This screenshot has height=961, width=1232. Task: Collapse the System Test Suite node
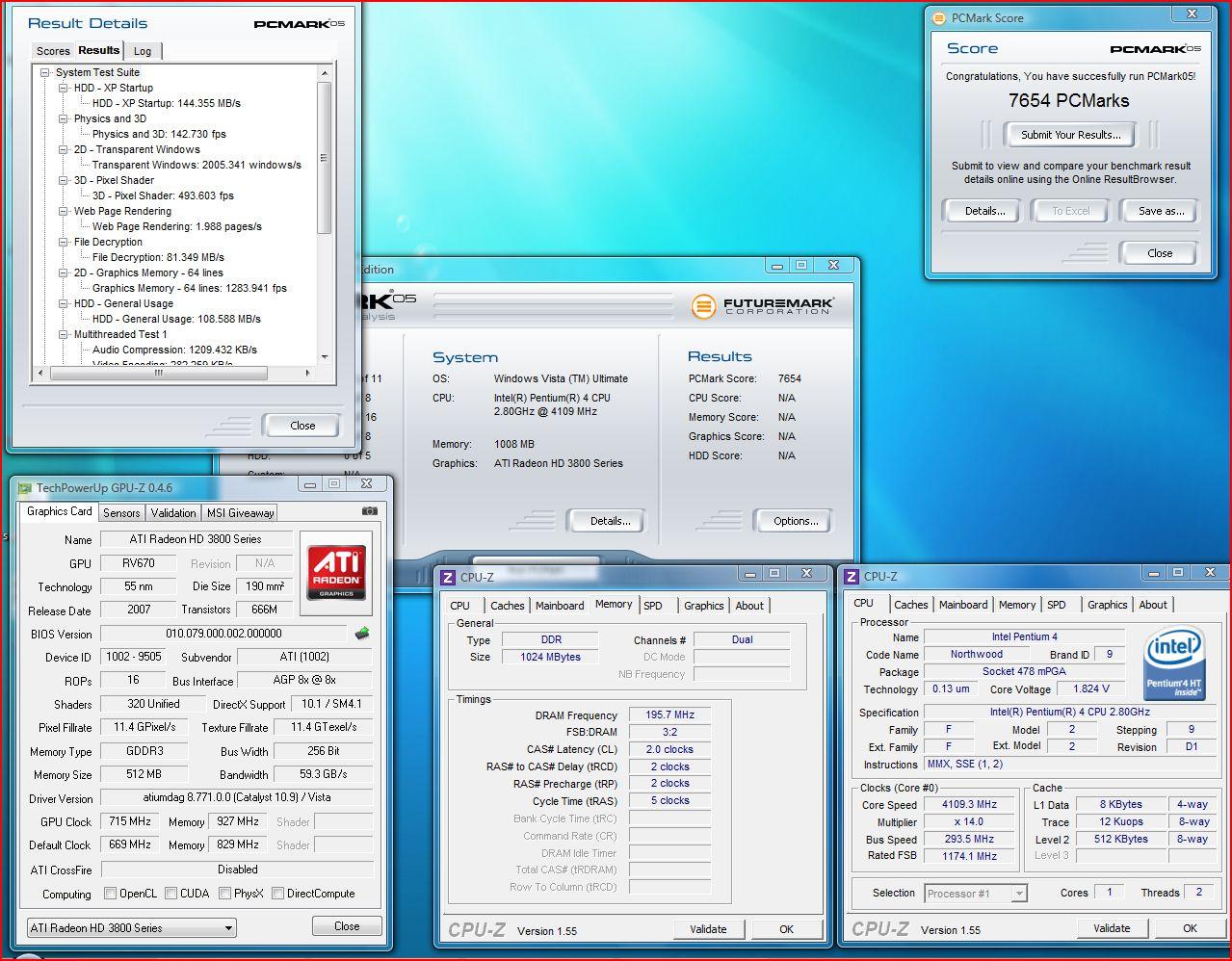[45, 72]
